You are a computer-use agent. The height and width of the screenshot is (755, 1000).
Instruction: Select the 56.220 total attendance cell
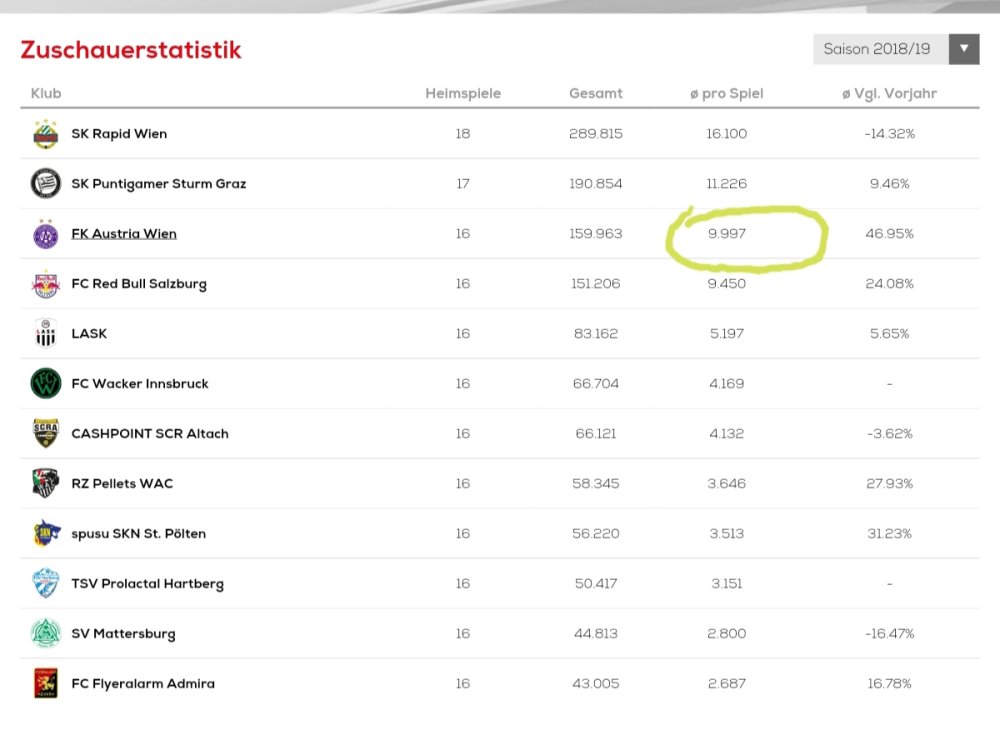click(x=596, y=533)
